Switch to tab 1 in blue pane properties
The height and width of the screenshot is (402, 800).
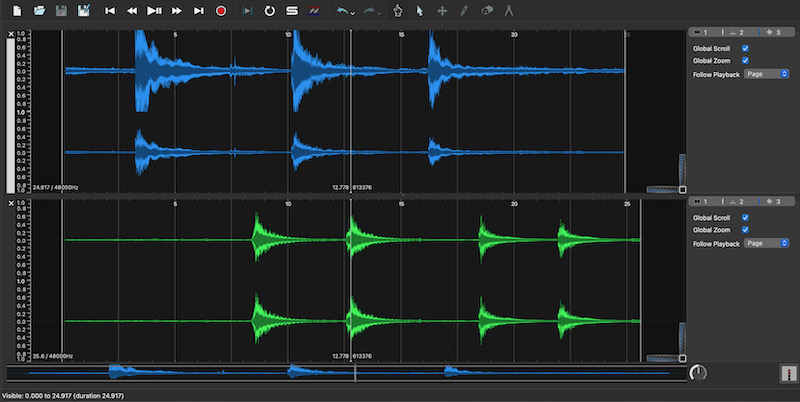pos(701,32)
